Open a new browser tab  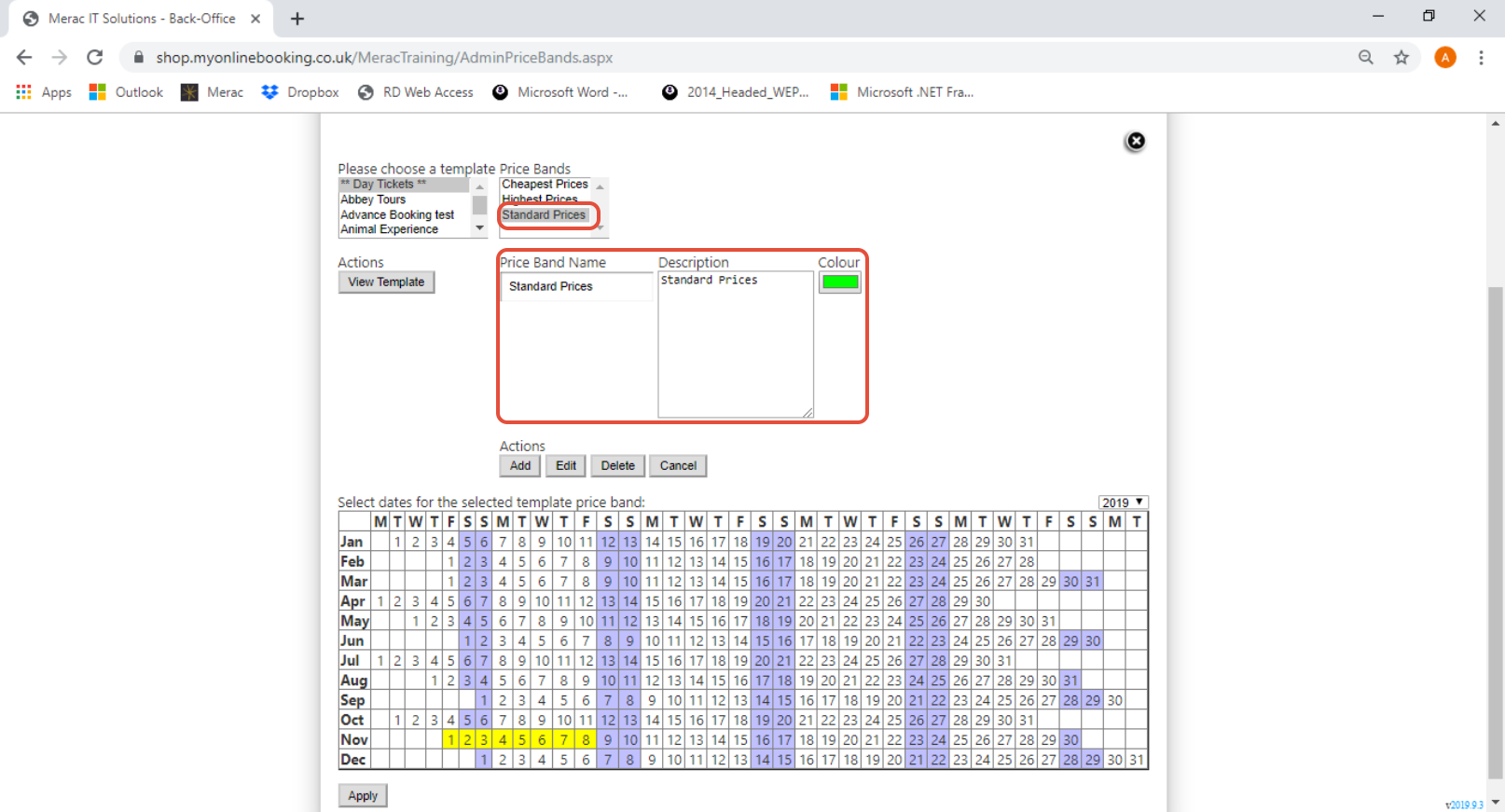(x=297, y=19)
